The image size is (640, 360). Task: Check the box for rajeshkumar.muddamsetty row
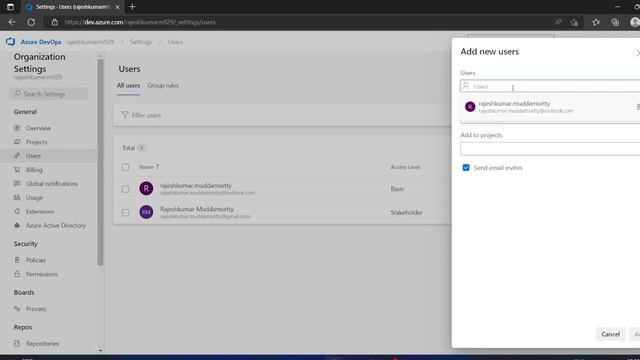(125, 189)
